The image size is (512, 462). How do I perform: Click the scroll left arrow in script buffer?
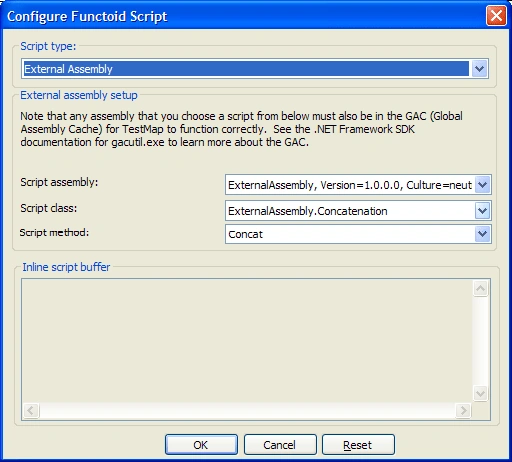coord(31,410)
